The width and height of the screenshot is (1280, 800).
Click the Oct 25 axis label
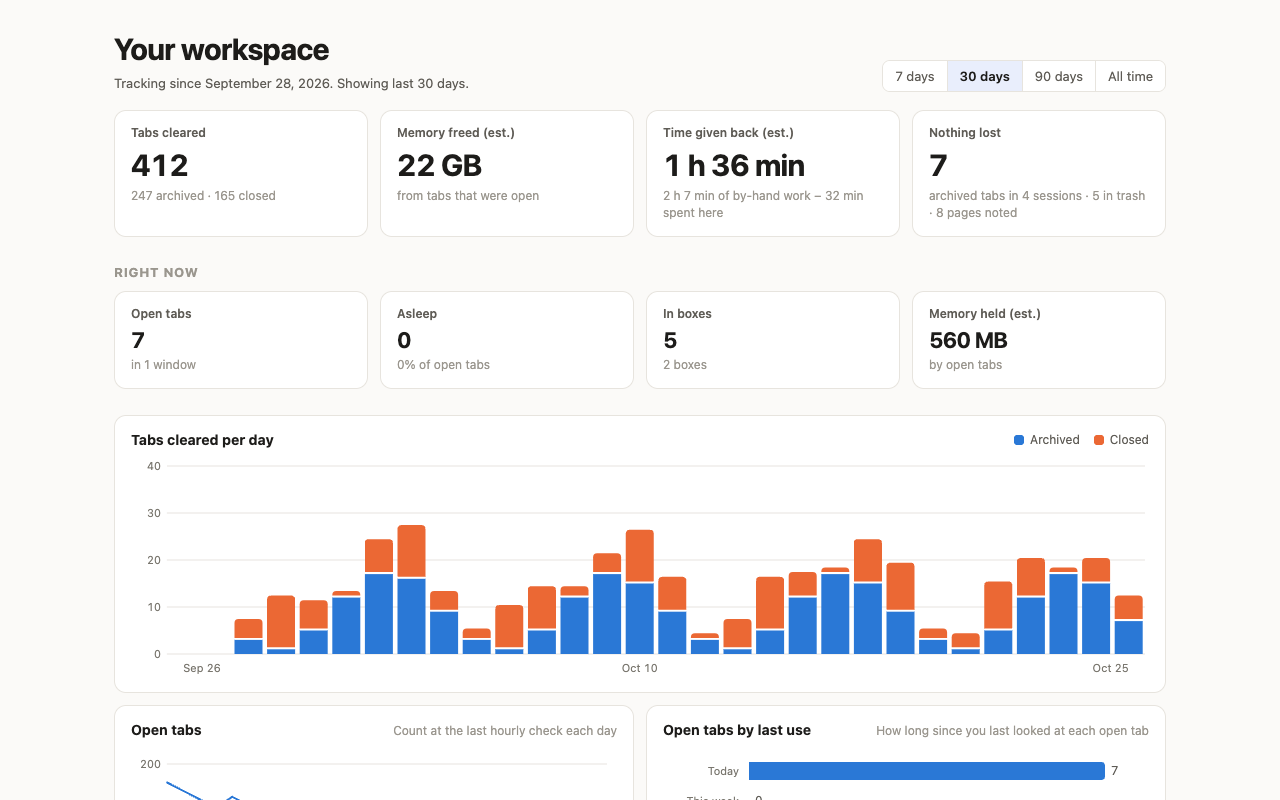coord(1110,668)
